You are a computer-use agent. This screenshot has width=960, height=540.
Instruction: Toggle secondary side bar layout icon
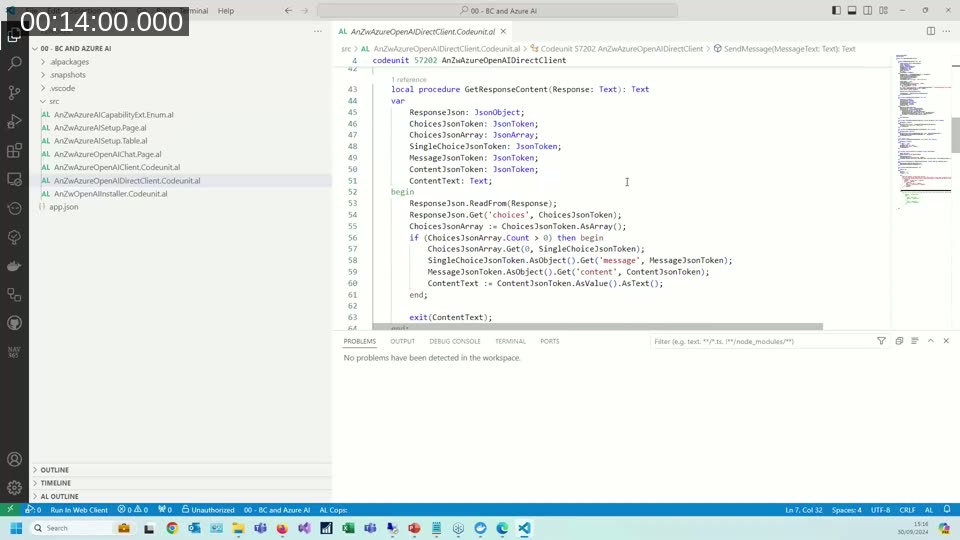[868, 10]
